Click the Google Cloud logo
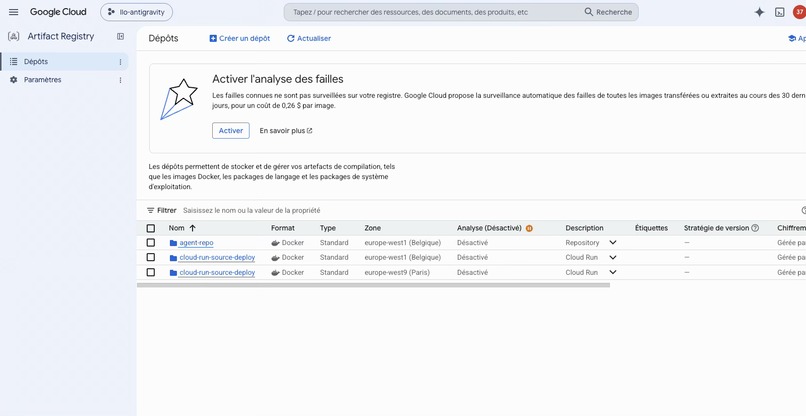This screenshot has width=806, height=416. click(58, 12)
